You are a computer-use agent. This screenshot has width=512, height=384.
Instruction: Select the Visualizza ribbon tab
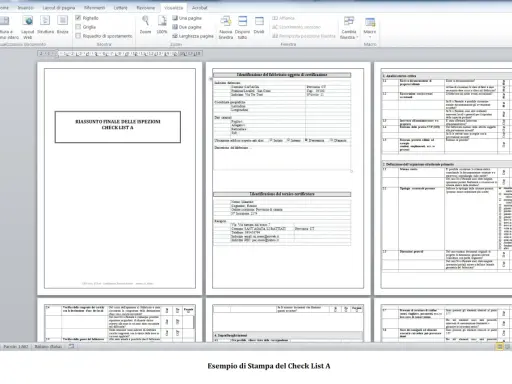click(x=173, y=7)
